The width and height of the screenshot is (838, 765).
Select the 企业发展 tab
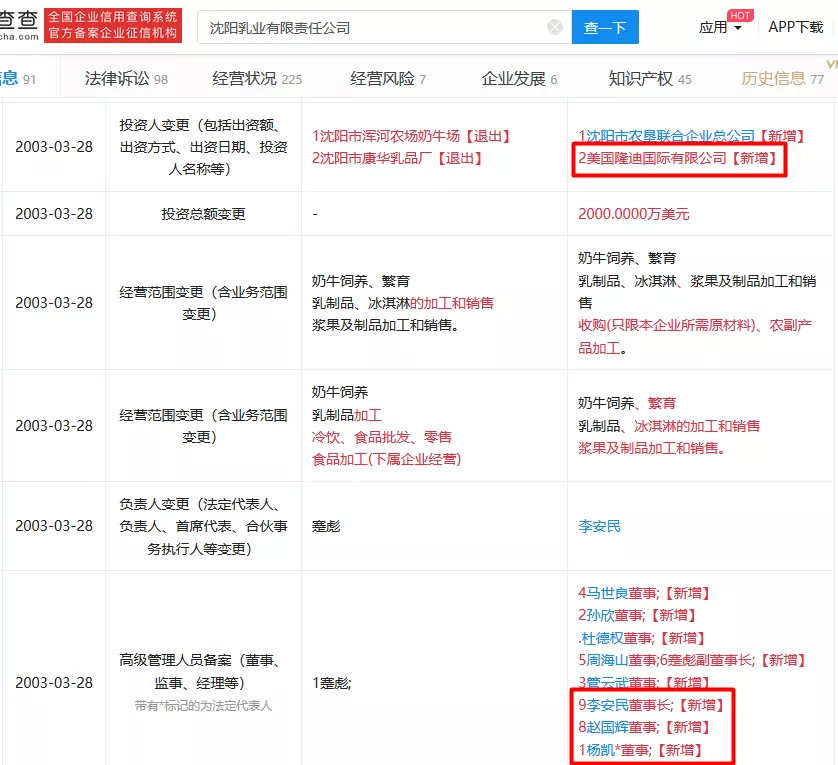519,79
